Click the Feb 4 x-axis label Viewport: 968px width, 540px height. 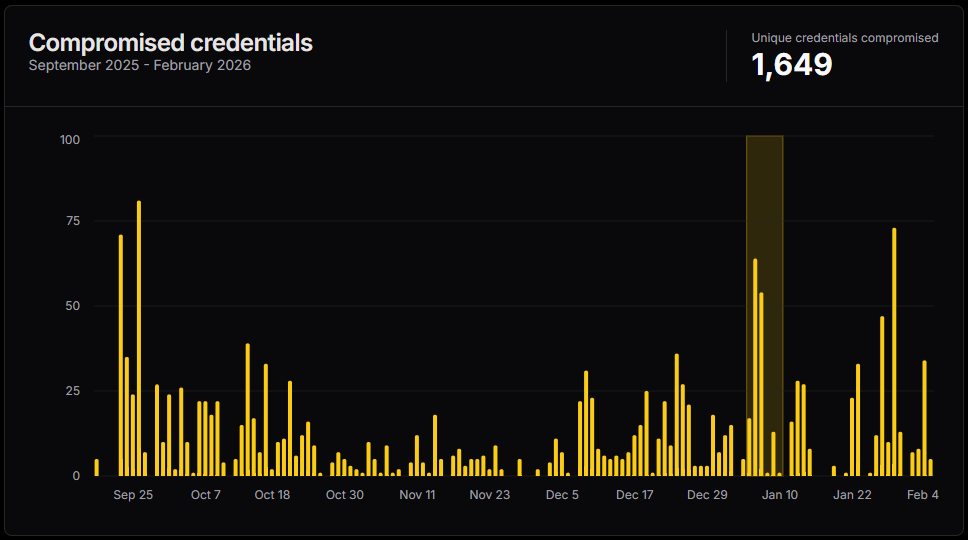tap(922, 495)
